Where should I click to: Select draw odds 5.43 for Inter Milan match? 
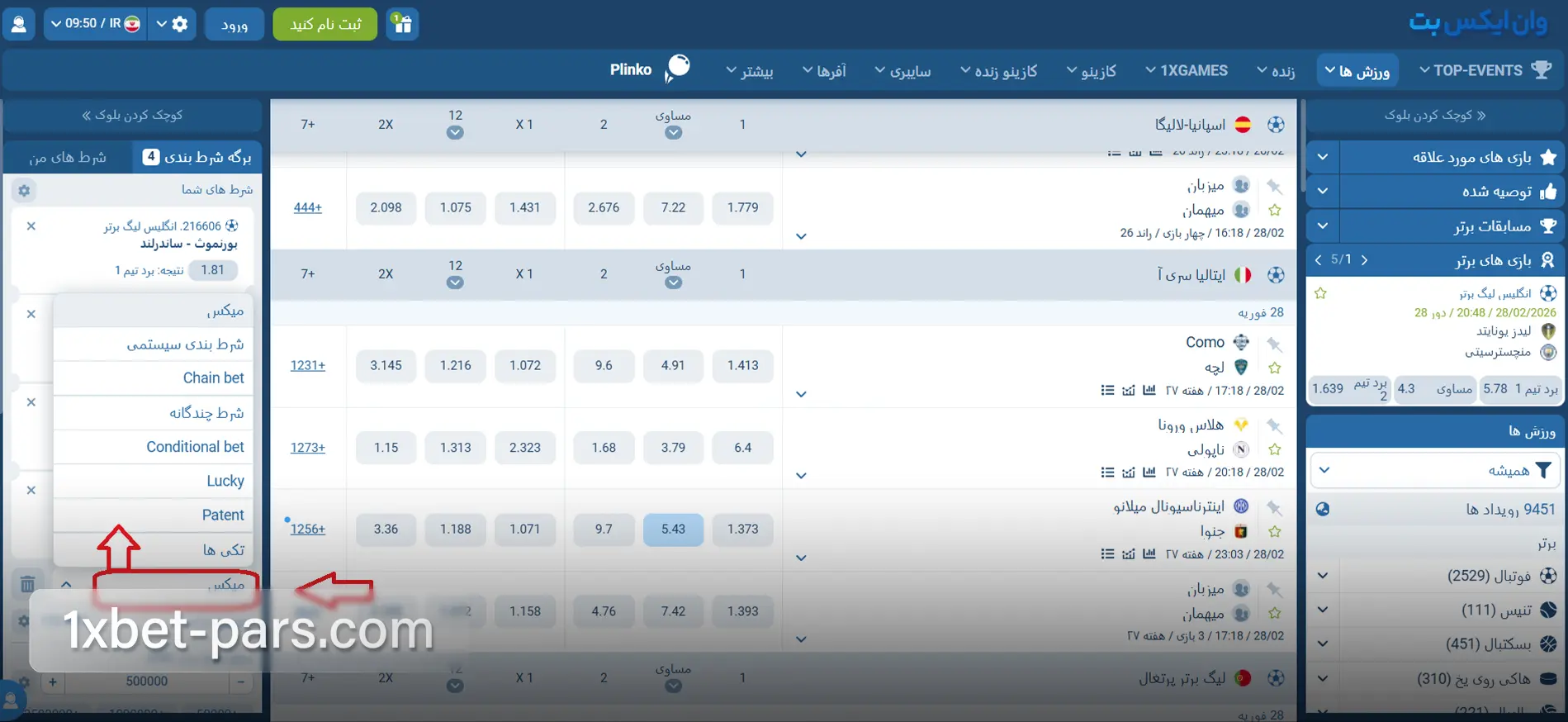pos(673,529)
